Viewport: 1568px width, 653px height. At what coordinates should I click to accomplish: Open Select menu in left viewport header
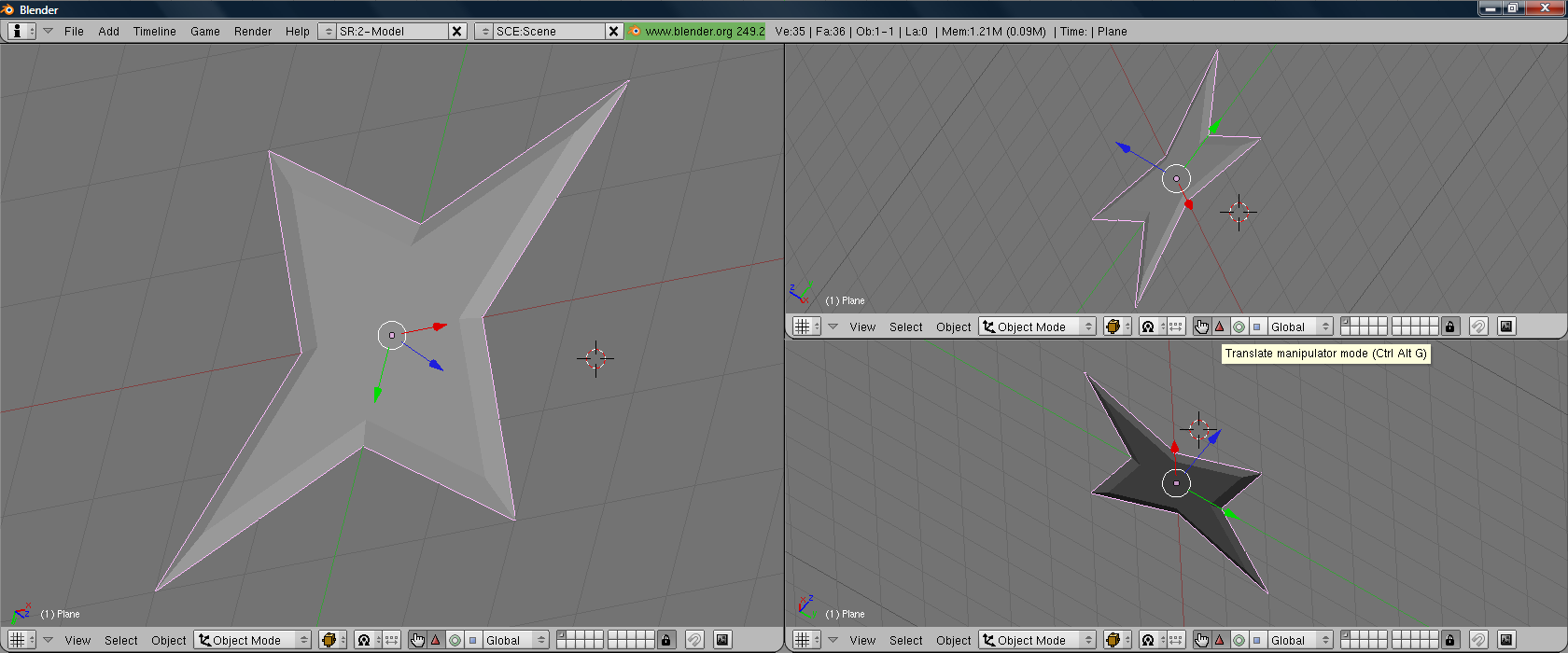[x=120, y=640]
